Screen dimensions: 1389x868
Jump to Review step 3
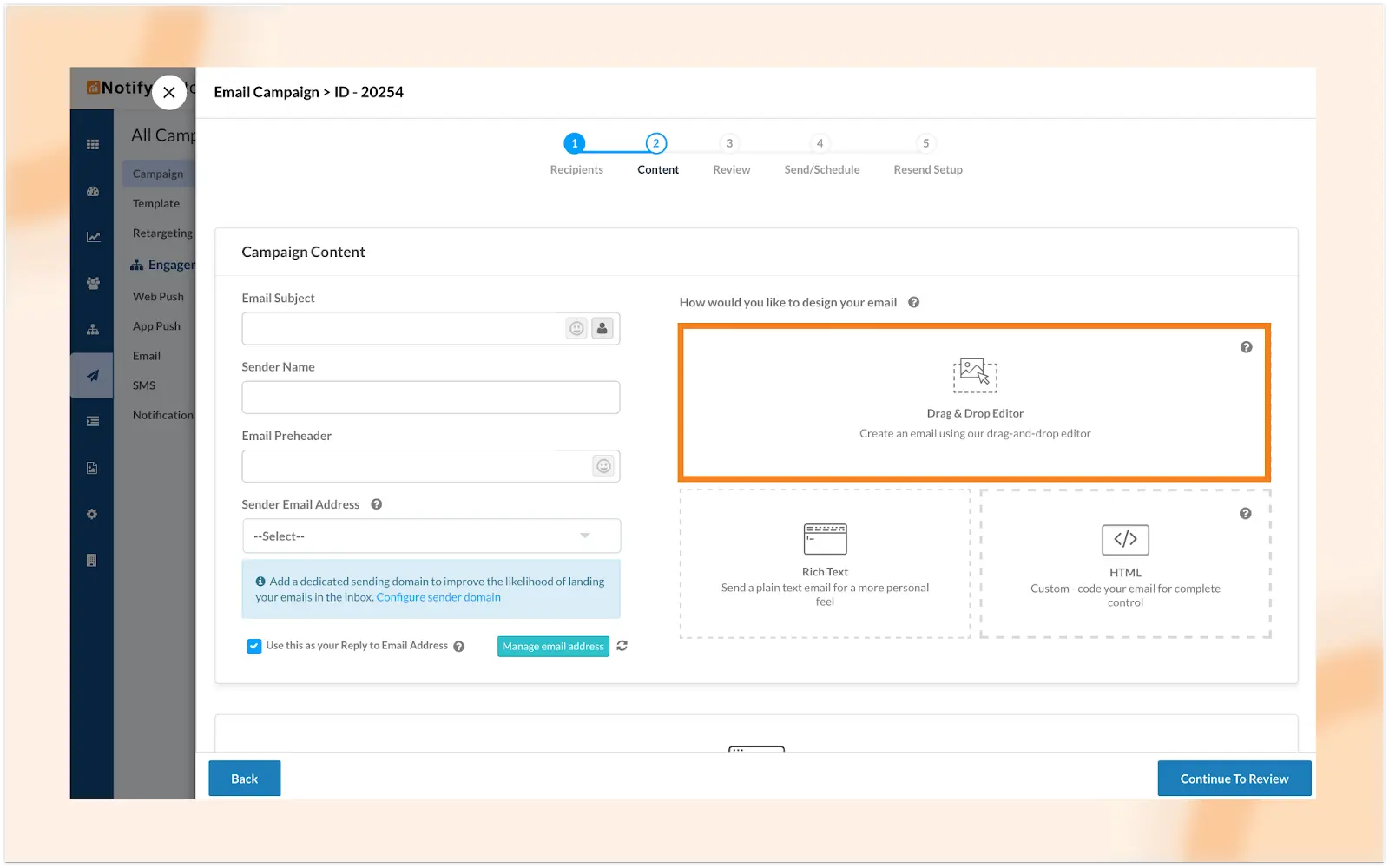click(x=729, y=144)
